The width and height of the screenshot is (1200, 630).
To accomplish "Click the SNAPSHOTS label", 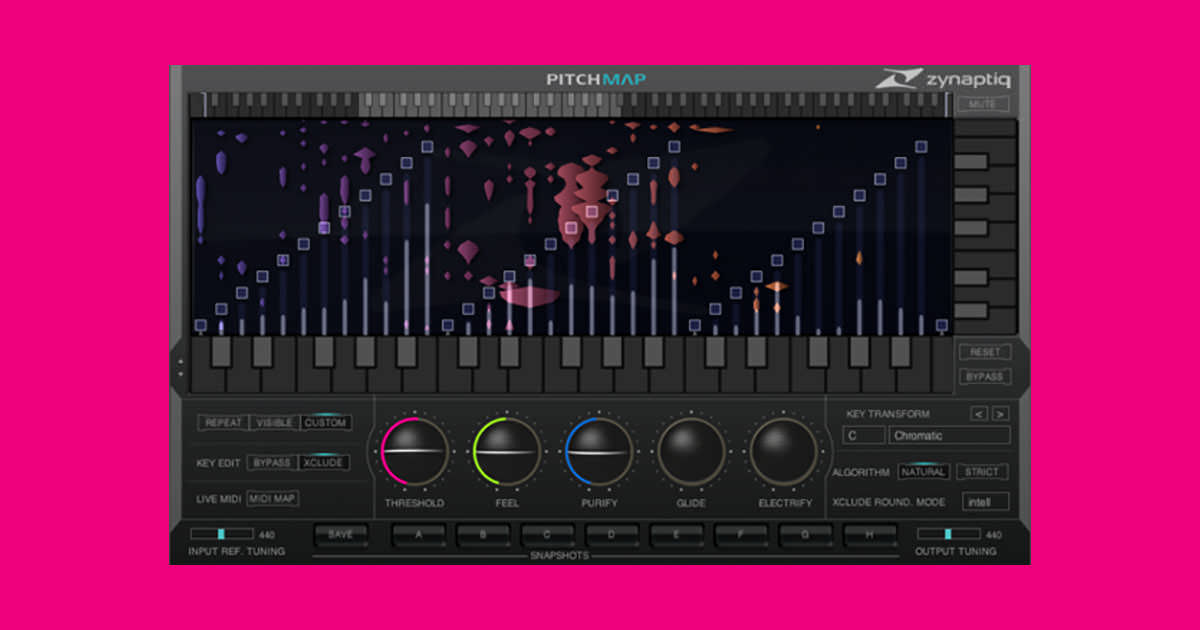I will tap(559, 556).
